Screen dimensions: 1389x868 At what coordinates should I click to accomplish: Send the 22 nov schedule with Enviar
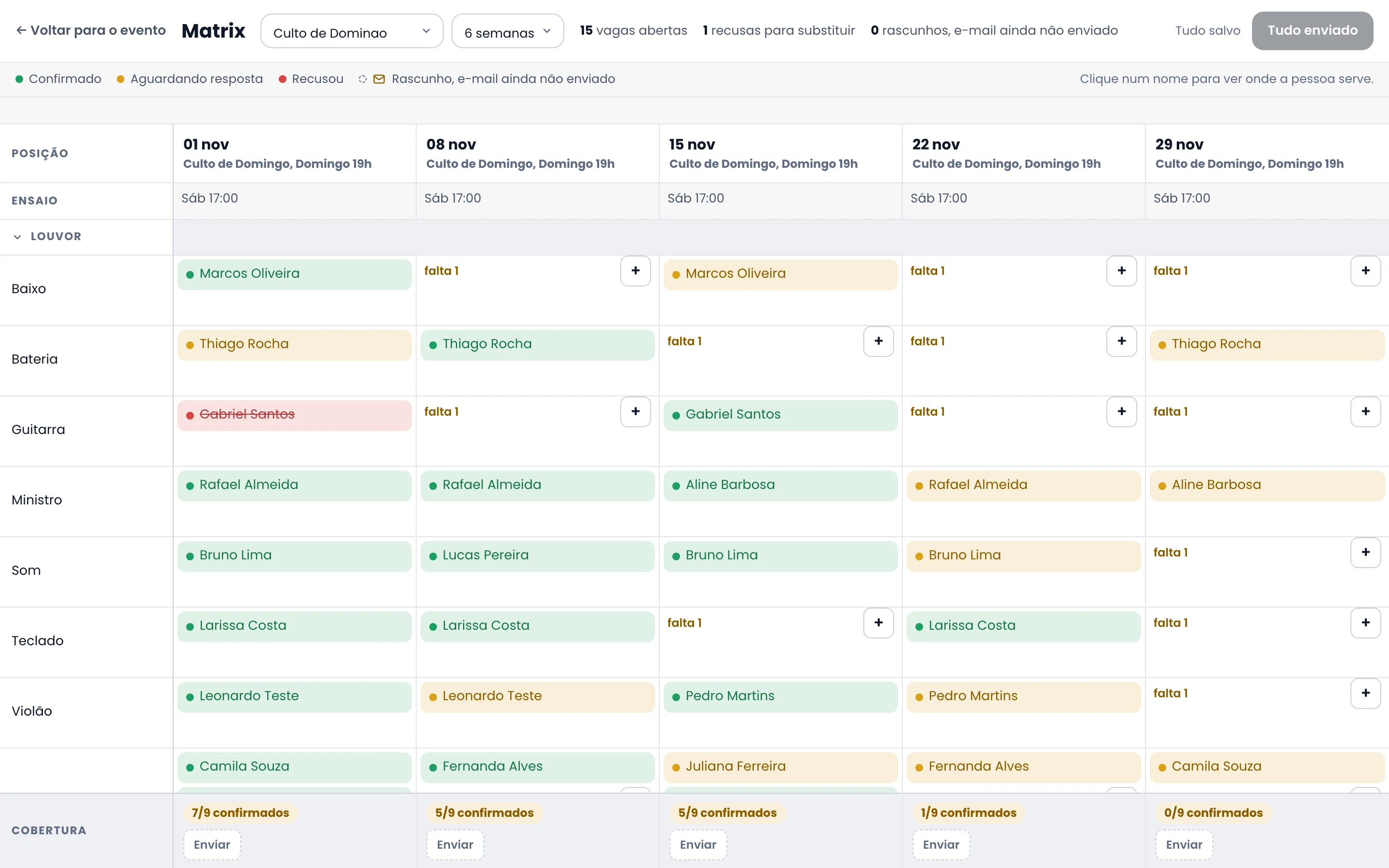point(941,844)
